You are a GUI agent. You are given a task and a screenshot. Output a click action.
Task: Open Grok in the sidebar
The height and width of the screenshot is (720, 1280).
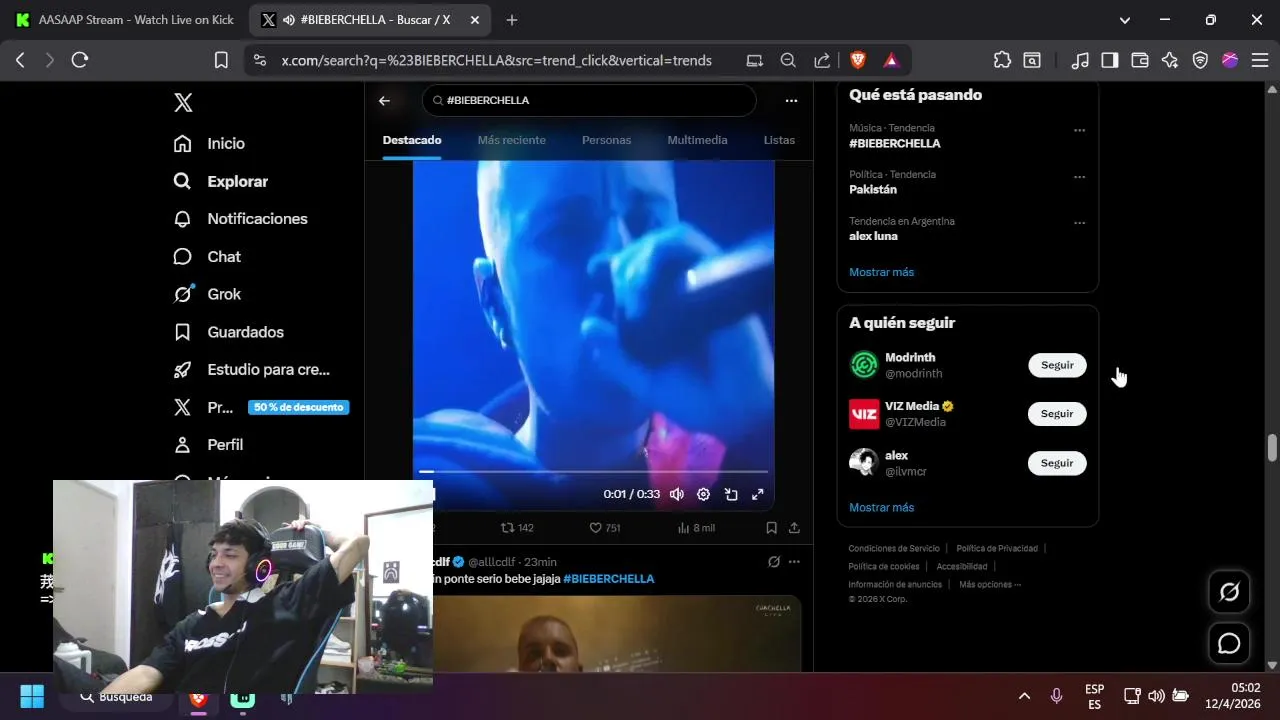pyautogui.click(x=207, y=294)
